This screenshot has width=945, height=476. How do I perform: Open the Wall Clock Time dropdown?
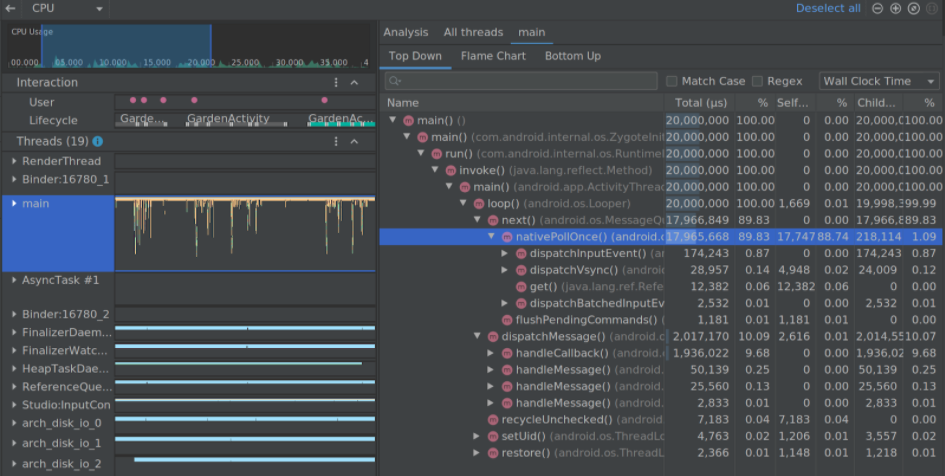click(x=879, y=81)
